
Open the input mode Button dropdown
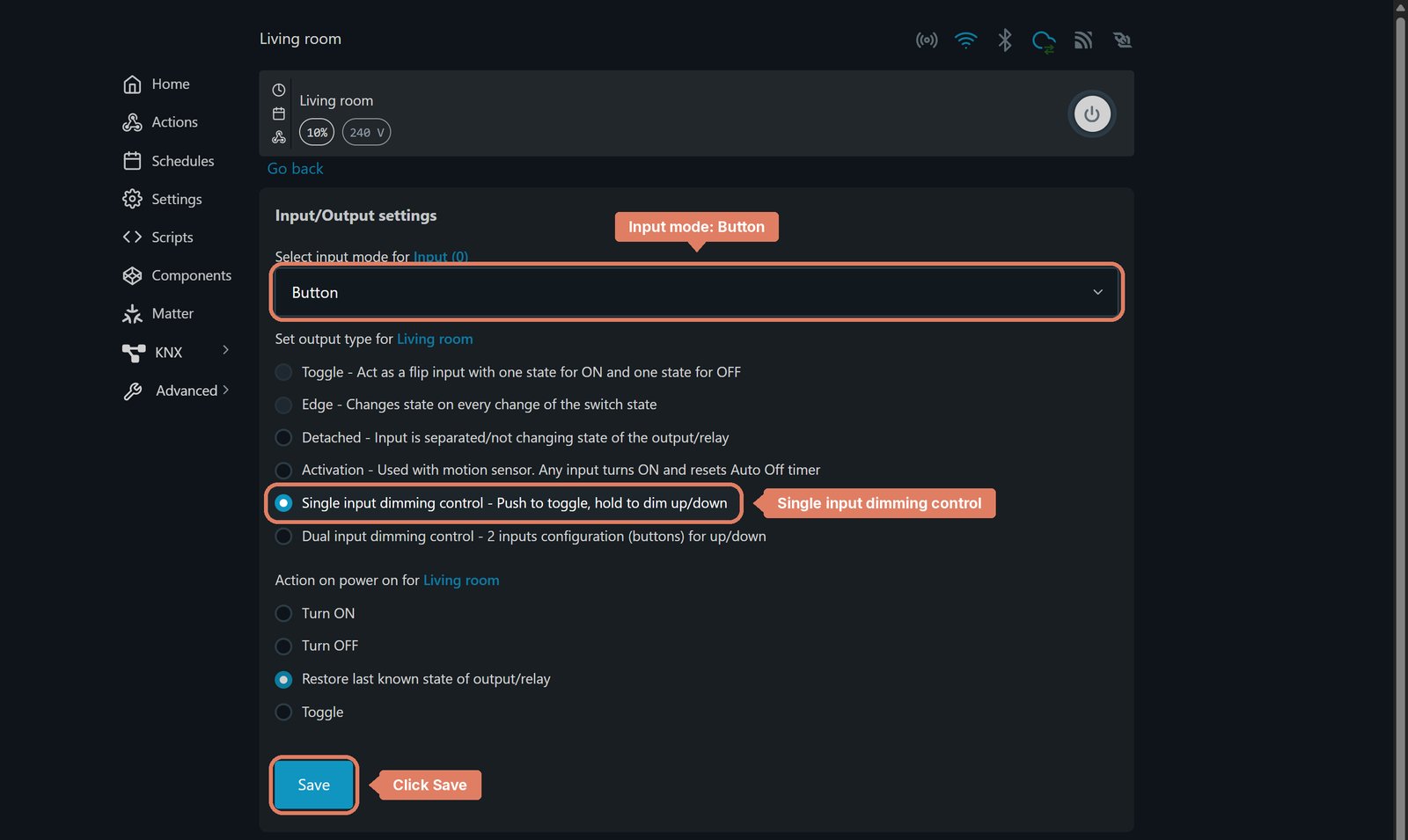[696, 292]
